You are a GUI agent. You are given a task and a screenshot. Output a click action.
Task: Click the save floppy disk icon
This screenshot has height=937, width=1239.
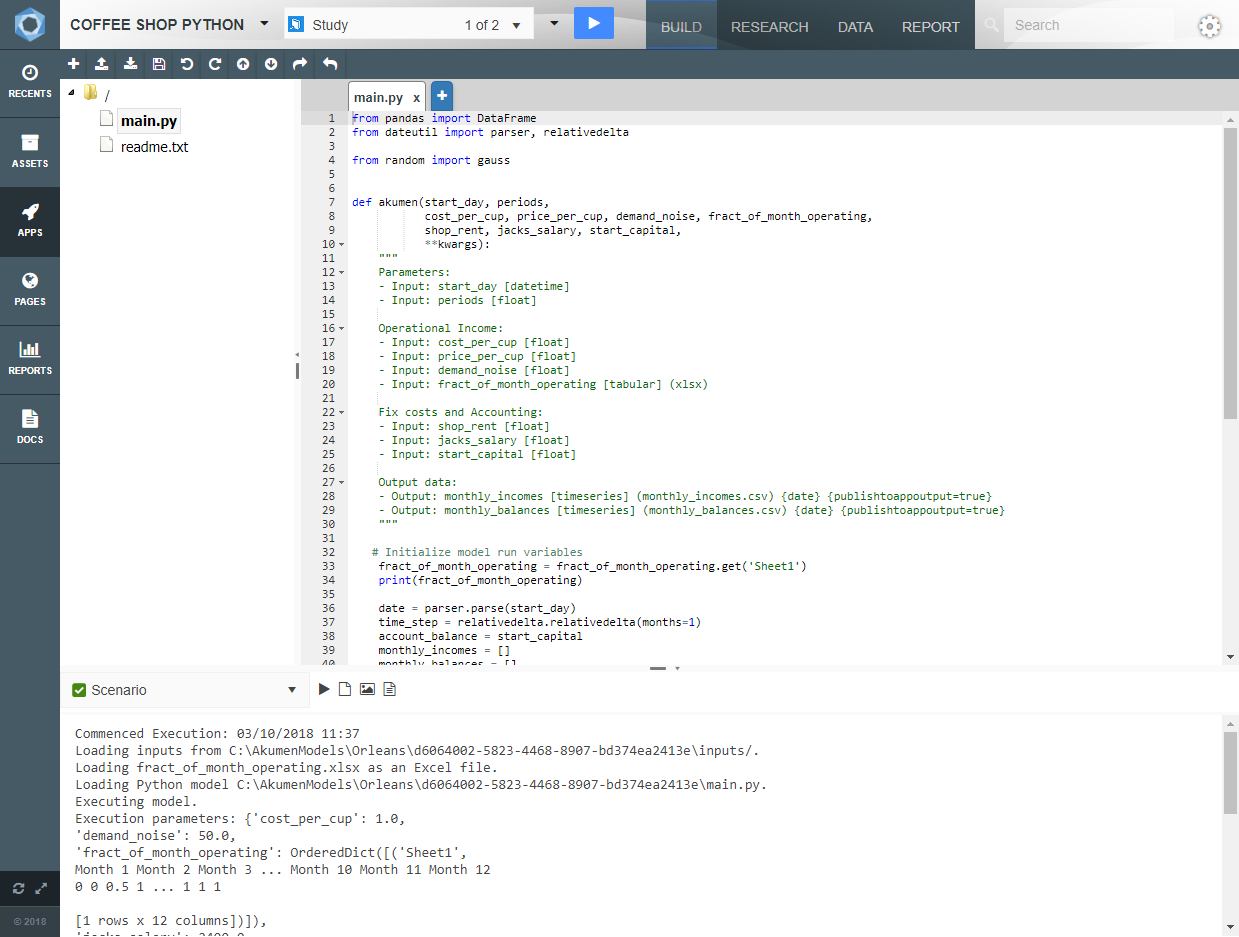point(158,64)
